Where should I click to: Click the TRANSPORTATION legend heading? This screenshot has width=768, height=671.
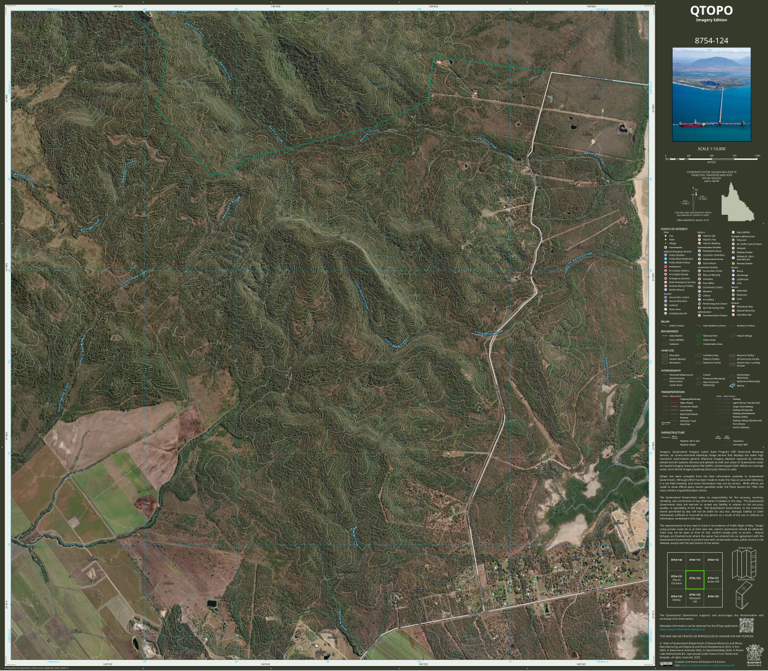point(673,392)
